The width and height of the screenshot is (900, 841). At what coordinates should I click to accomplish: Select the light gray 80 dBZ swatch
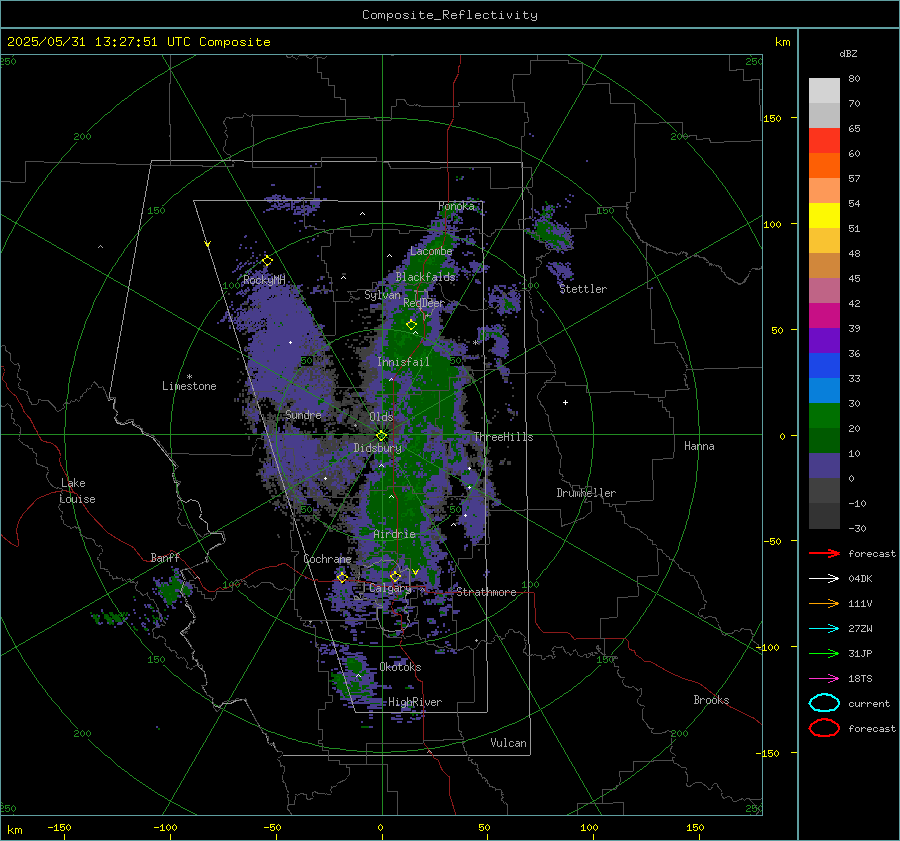(x=824, y=90)
